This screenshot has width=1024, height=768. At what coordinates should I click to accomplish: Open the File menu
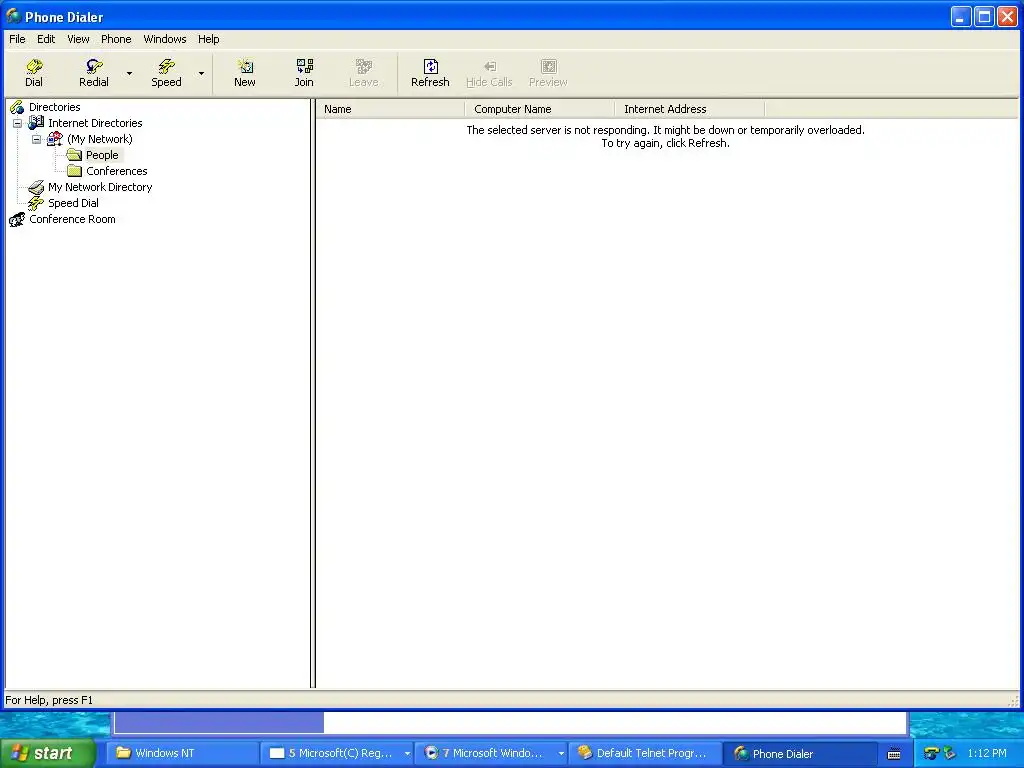17,39
